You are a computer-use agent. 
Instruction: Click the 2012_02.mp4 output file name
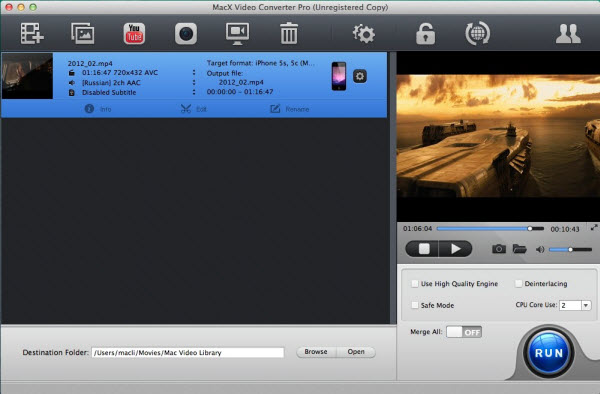(x=241, y=82)
